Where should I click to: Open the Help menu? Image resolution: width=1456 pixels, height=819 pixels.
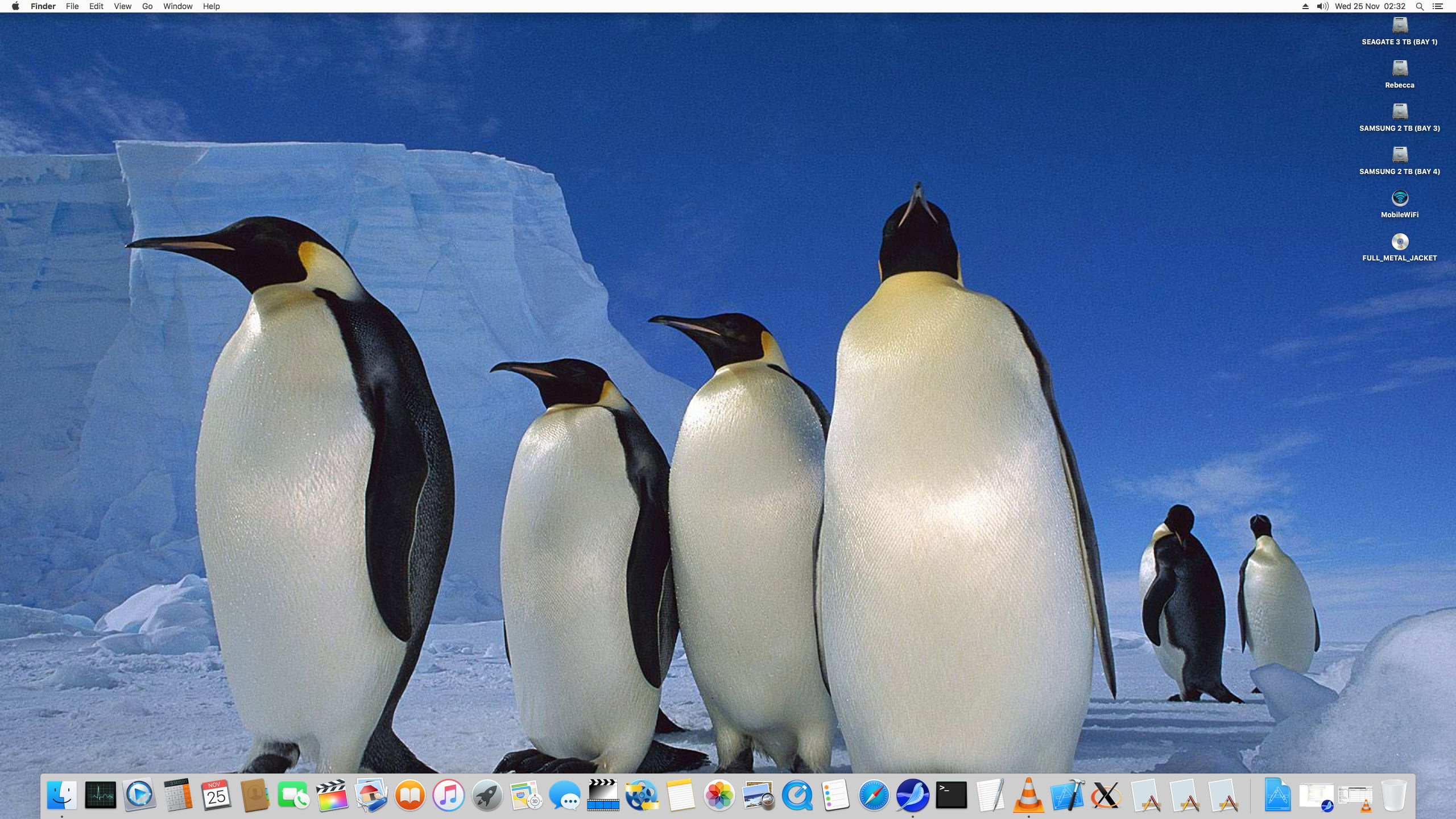tap(211, 6)
